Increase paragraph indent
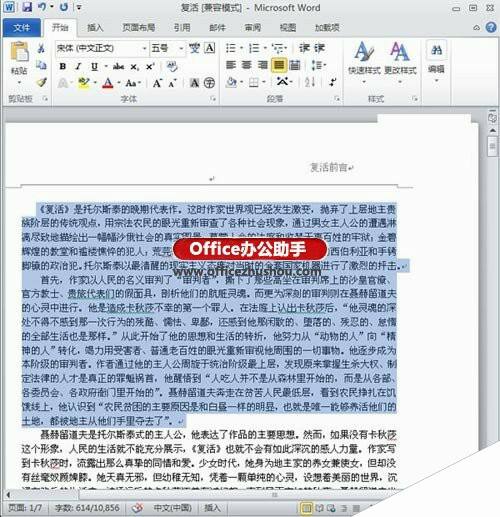 (319, 48)
